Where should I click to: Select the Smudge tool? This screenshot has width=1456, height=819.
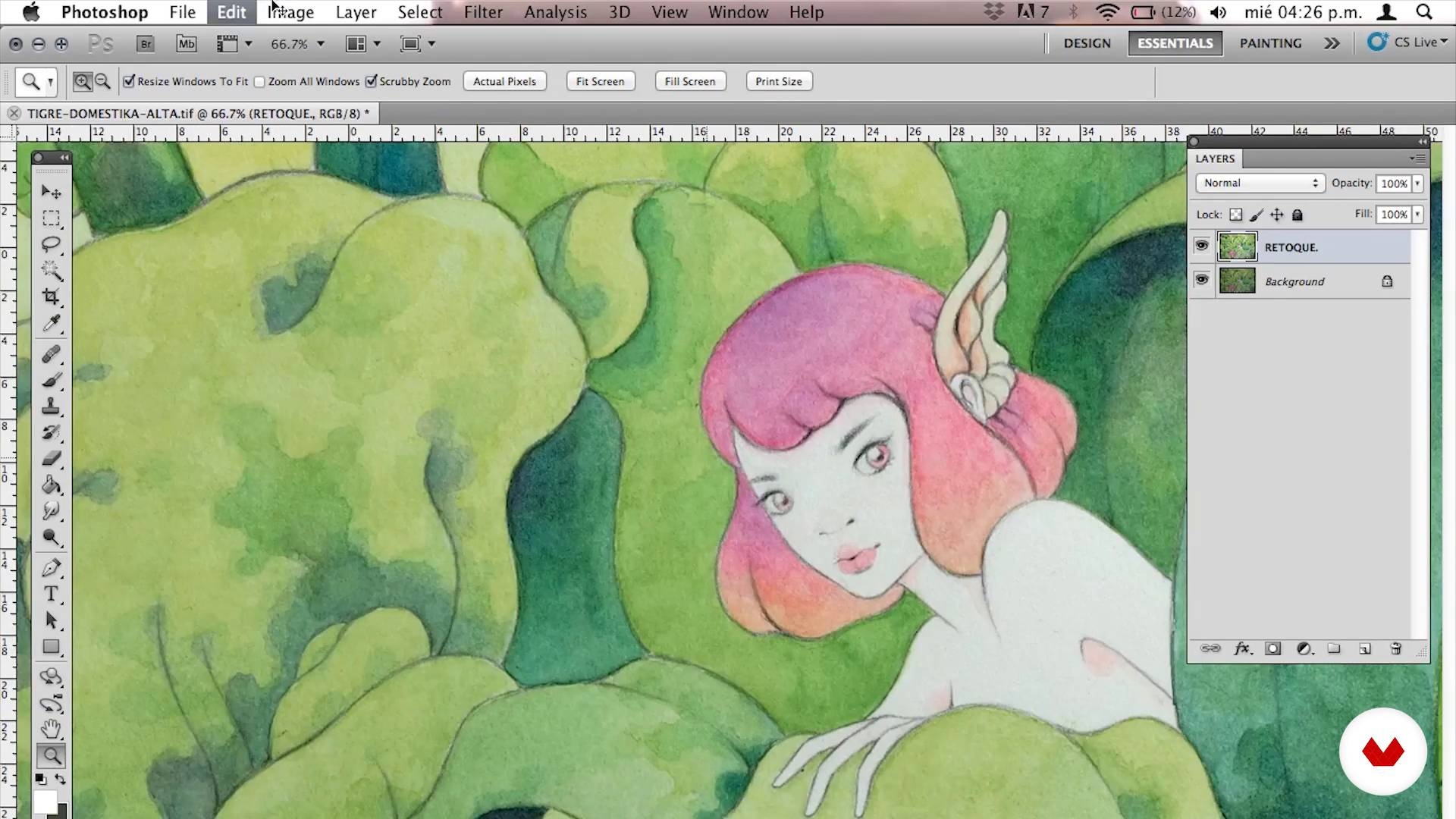[x=51, y=511]
